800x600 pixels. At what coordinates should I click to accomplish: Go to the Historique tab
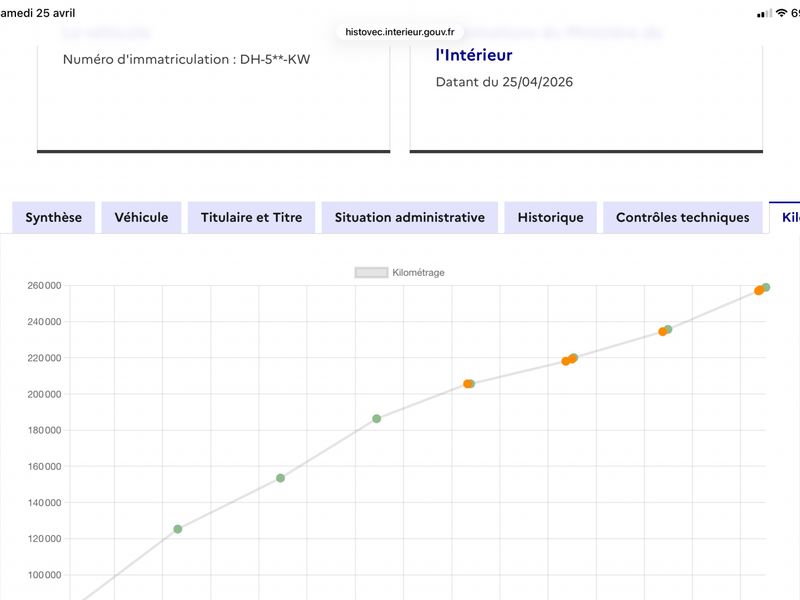coord(551,217)
